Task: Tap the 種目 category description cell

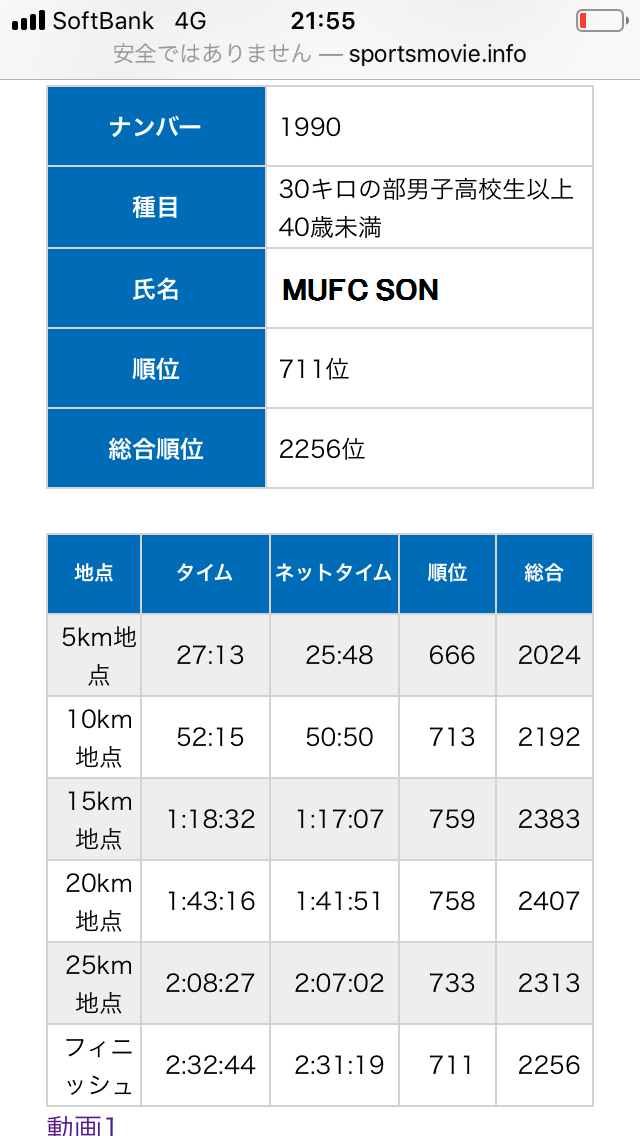Action: pyautogui.click(x=427, y=208)
